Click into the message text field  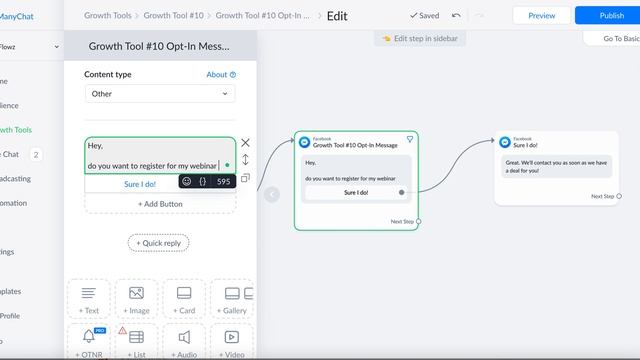[160, 156]
